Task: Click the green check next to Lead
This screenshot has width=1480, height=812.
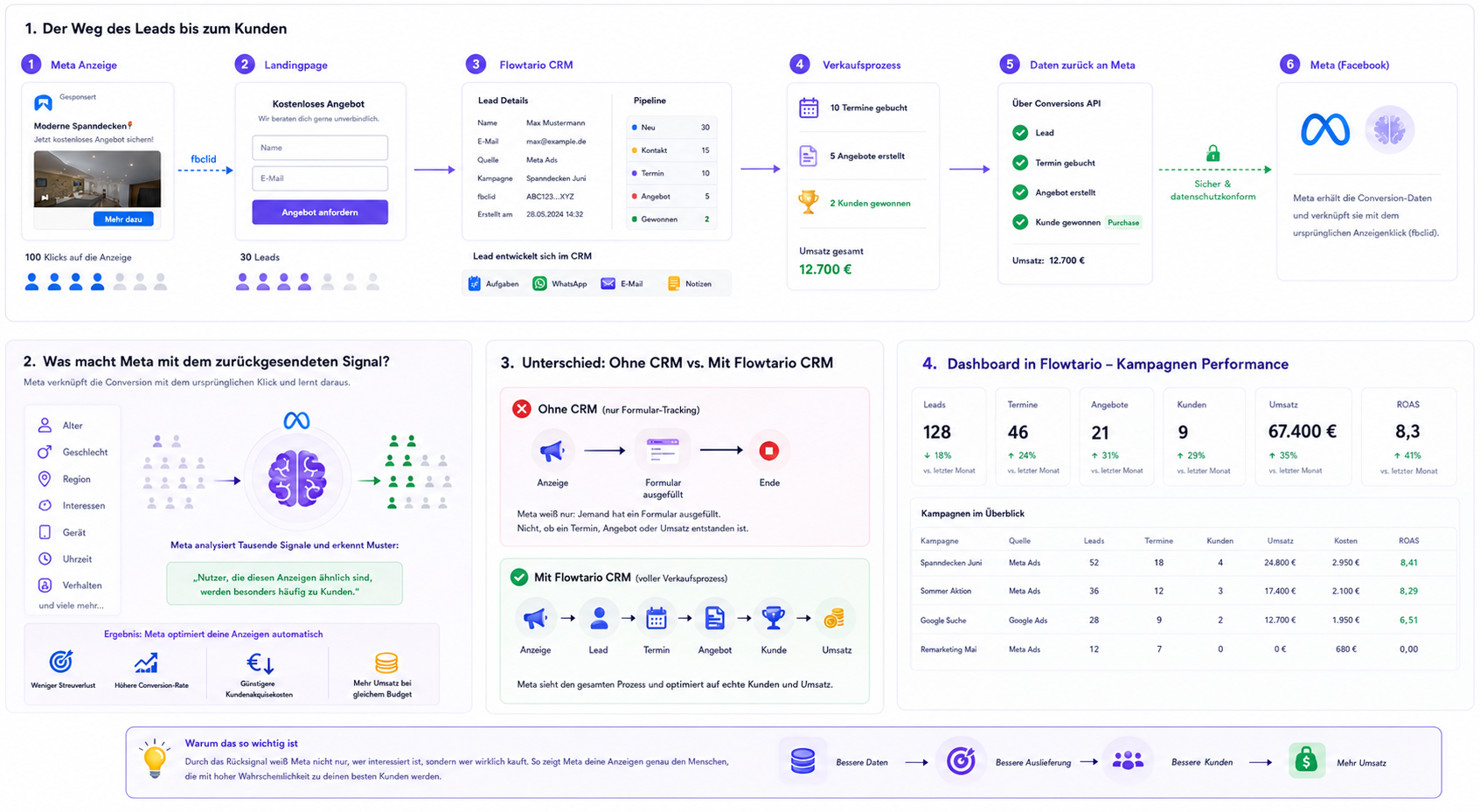Action: coord(1020,133)
